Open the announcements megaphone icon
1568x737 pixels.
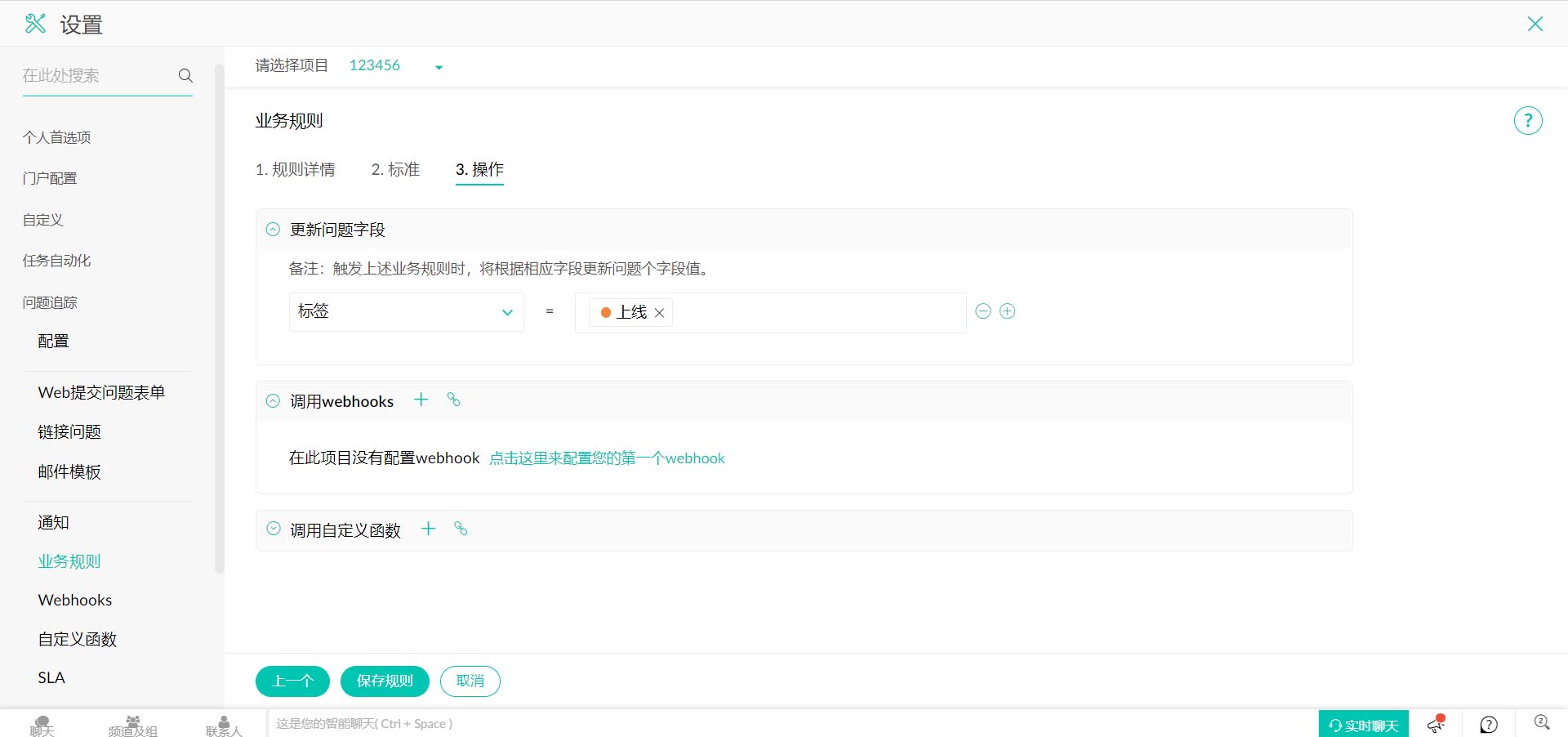(1436, 724)
